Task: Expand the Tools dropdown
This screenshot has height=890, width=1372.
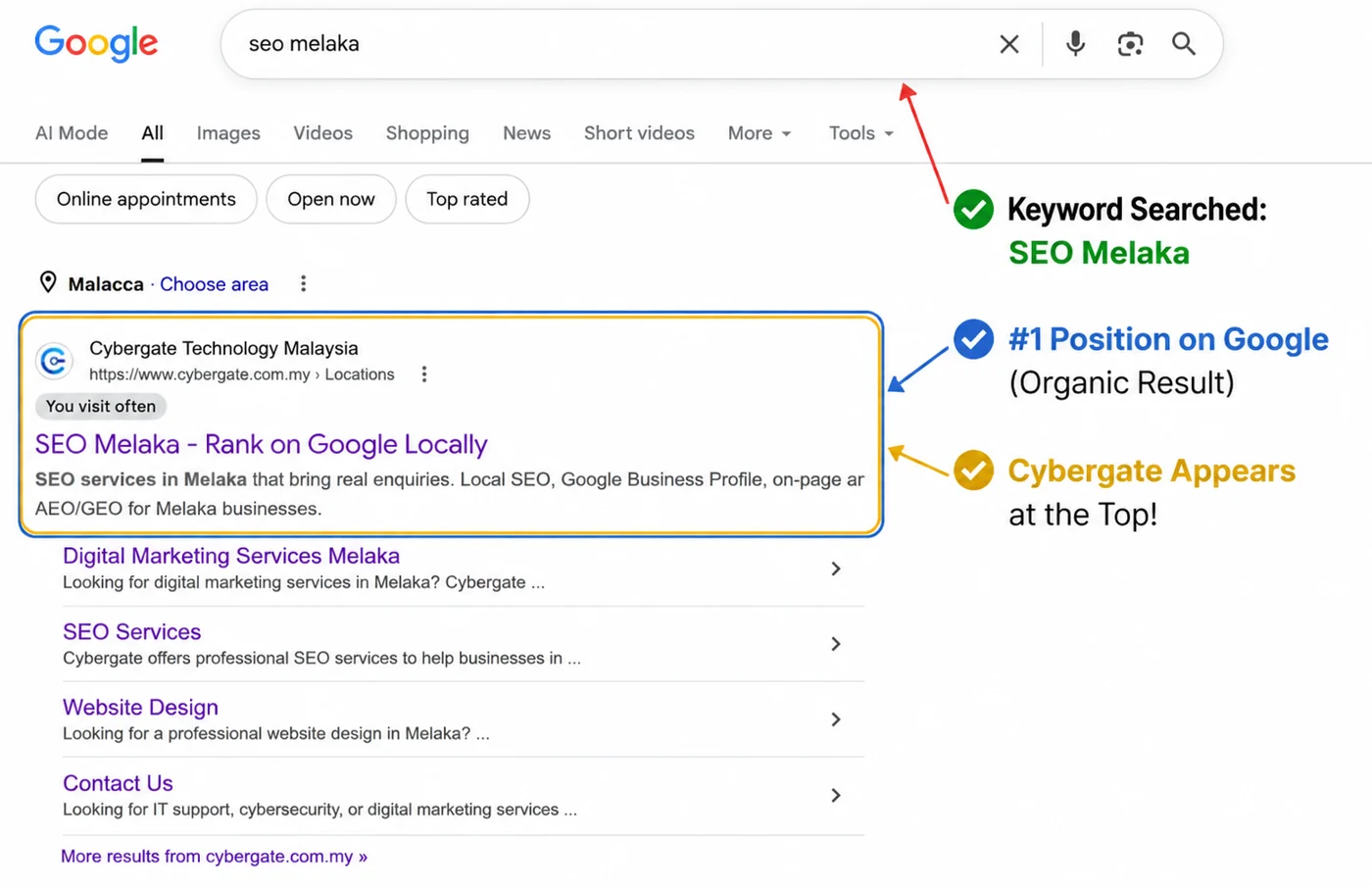Action: (x=861, y=133)
